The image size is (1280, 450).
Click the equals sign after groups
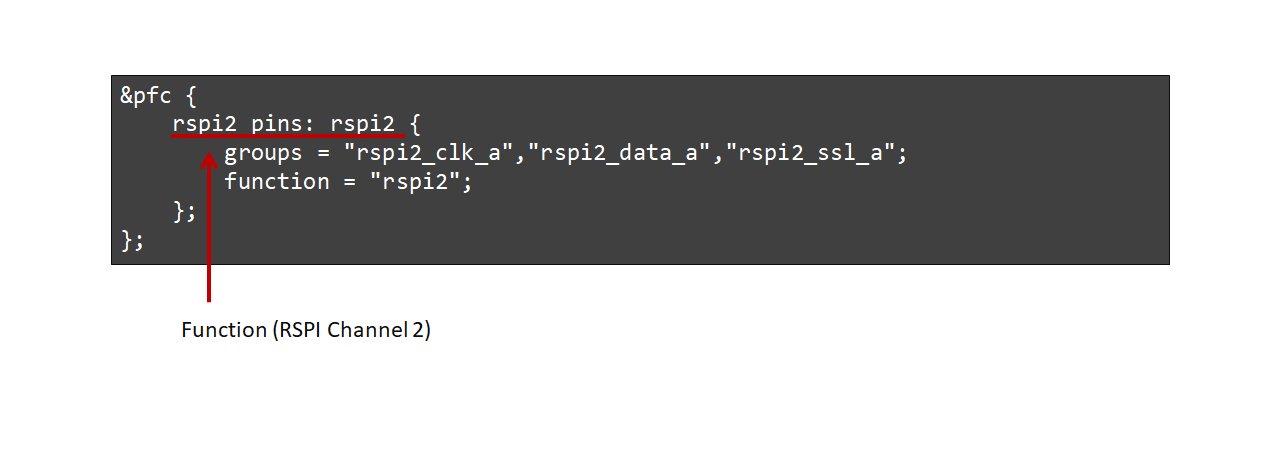click(322, 154)
